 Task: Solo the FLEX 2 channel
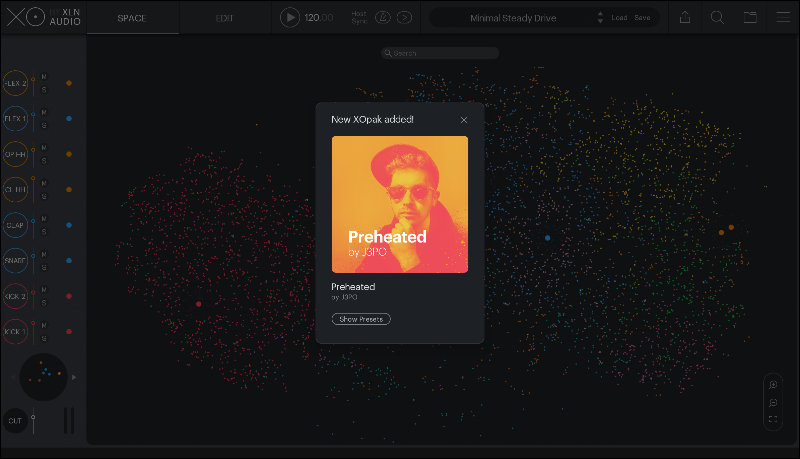coord(44,90)
